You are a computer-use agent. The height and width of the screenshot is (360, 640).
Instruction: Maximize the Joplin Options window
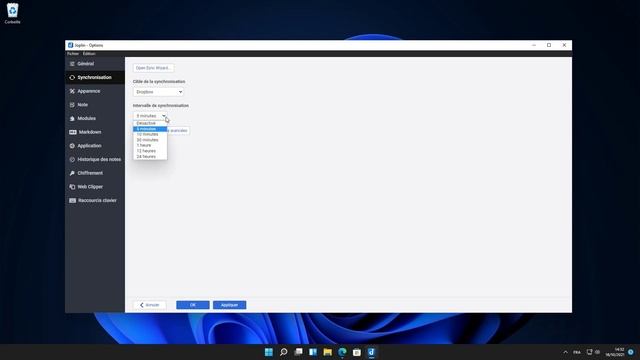(x=549, y=45)
